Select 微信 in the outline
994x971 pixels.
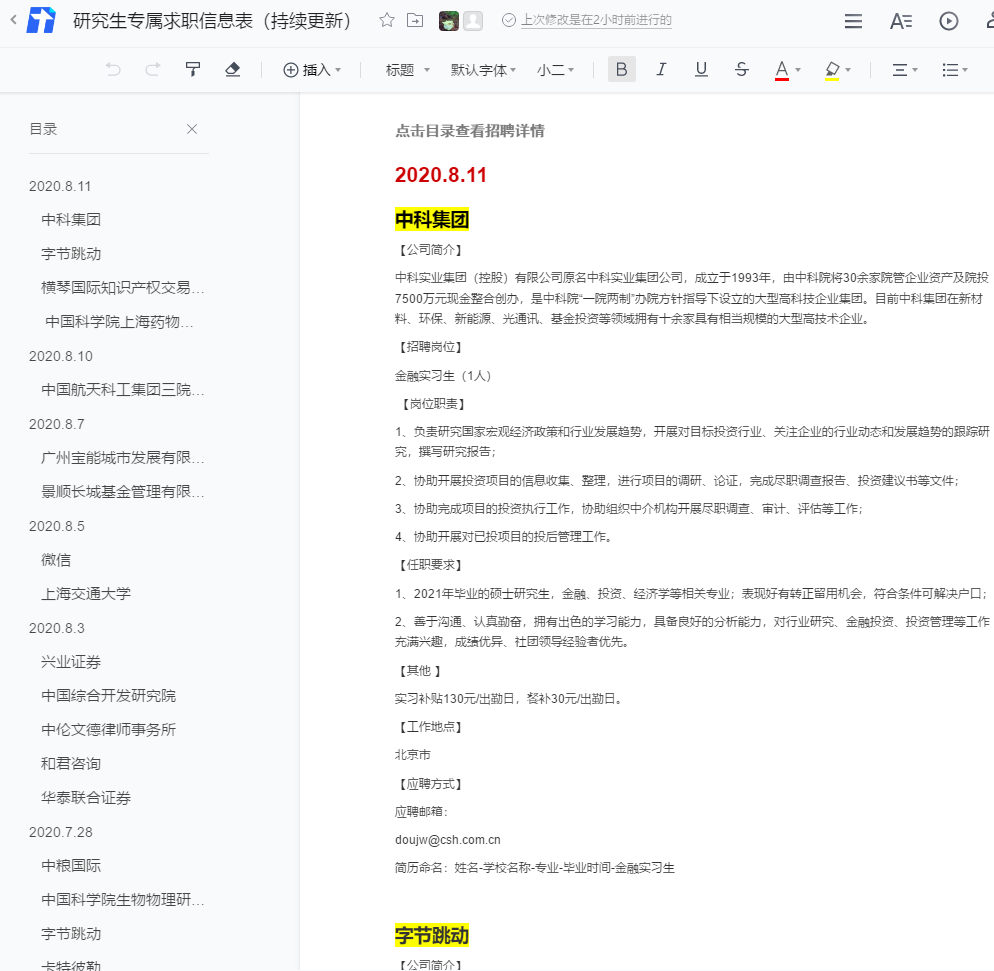pos(56,560)
